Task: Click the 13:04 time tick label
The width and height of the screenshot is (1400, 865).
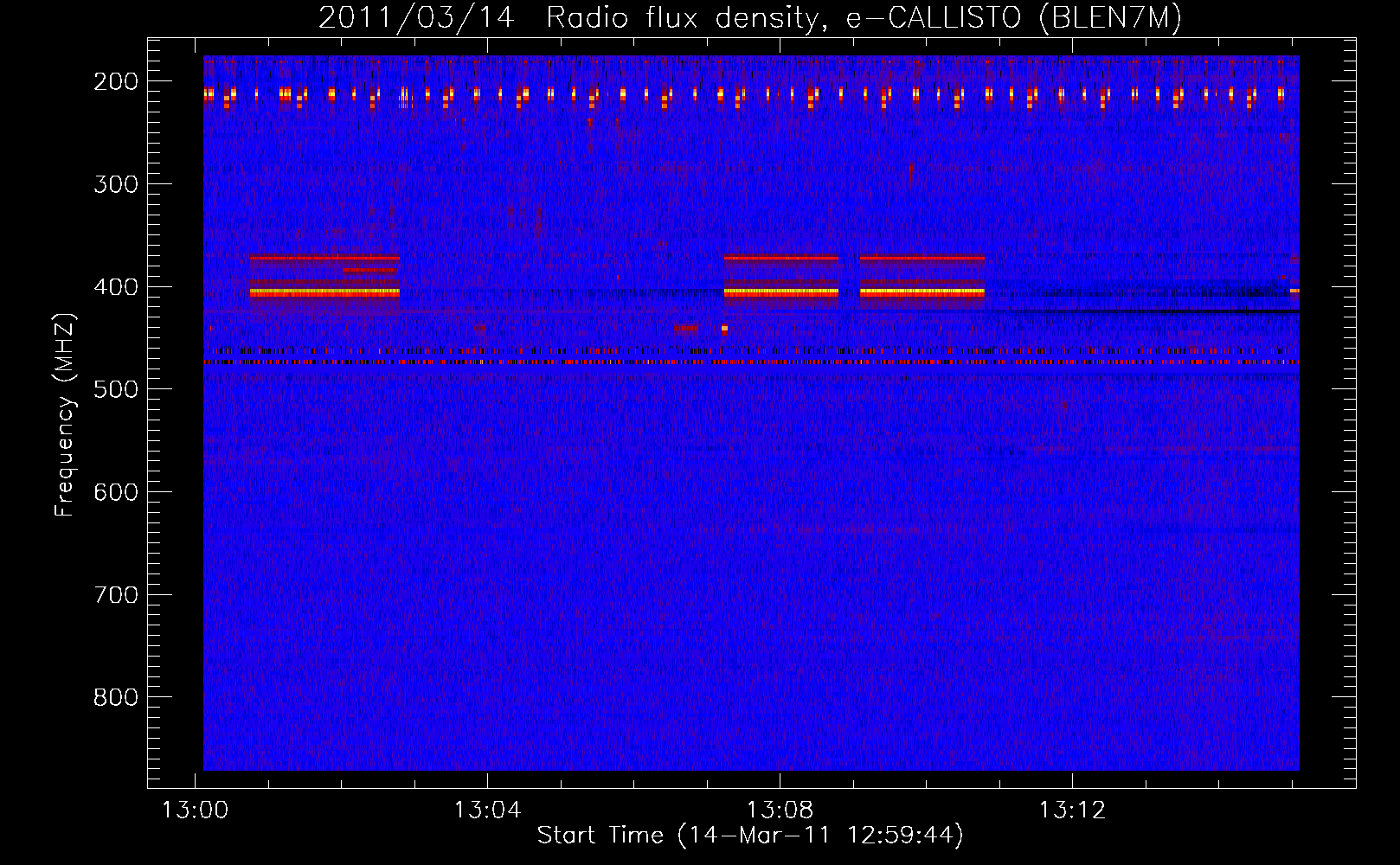Action: tap(488, 811)
